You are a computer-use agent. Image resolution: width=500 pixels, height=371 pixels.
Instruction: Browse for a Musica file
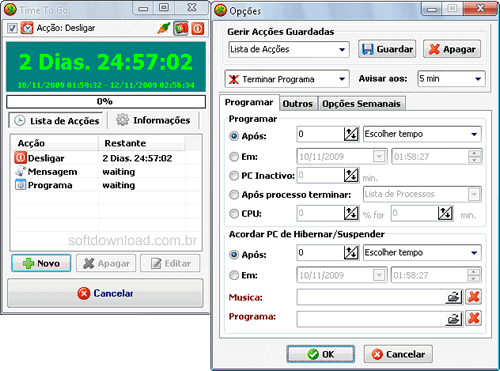454,297
